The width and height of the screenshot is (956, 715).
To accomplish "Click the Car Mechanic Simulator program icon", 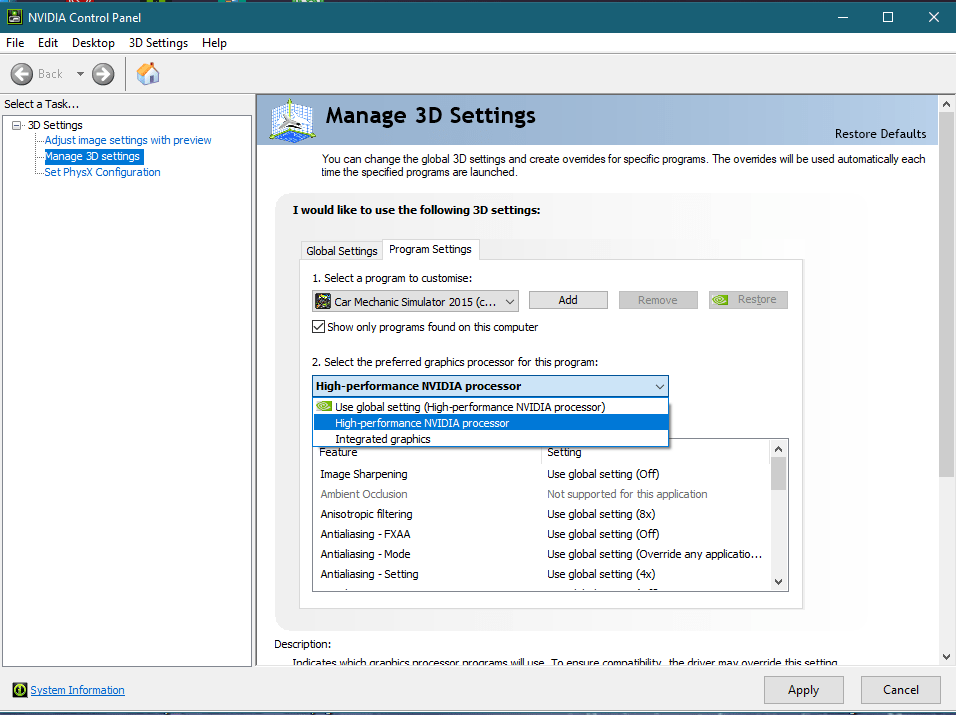I will pyautogui.click(x=323, y=301).
